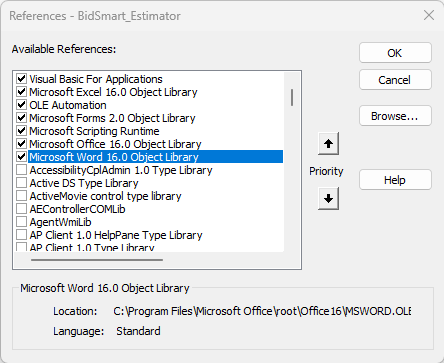Uncheck Microsoft Forms 2.0 Object Library
Image resolution: width=444 pixels, height=363 pixels.
point(22,118)
